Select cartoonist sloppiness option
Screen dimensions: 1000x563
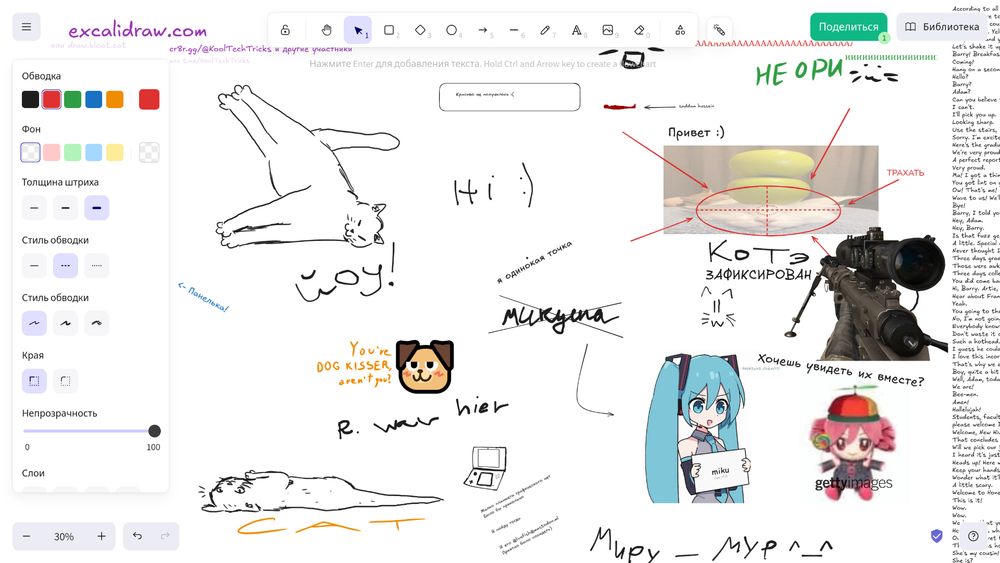(96, 323)
